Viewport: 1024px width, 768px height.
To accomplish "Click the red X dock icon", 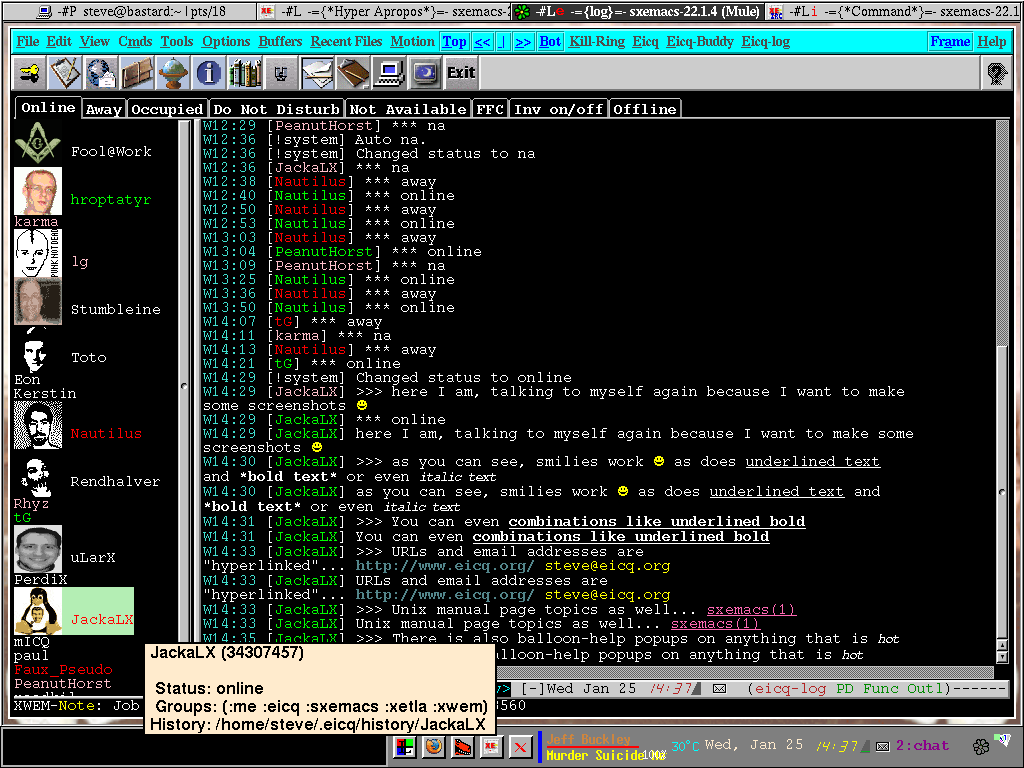I will (x=520, y=746).
